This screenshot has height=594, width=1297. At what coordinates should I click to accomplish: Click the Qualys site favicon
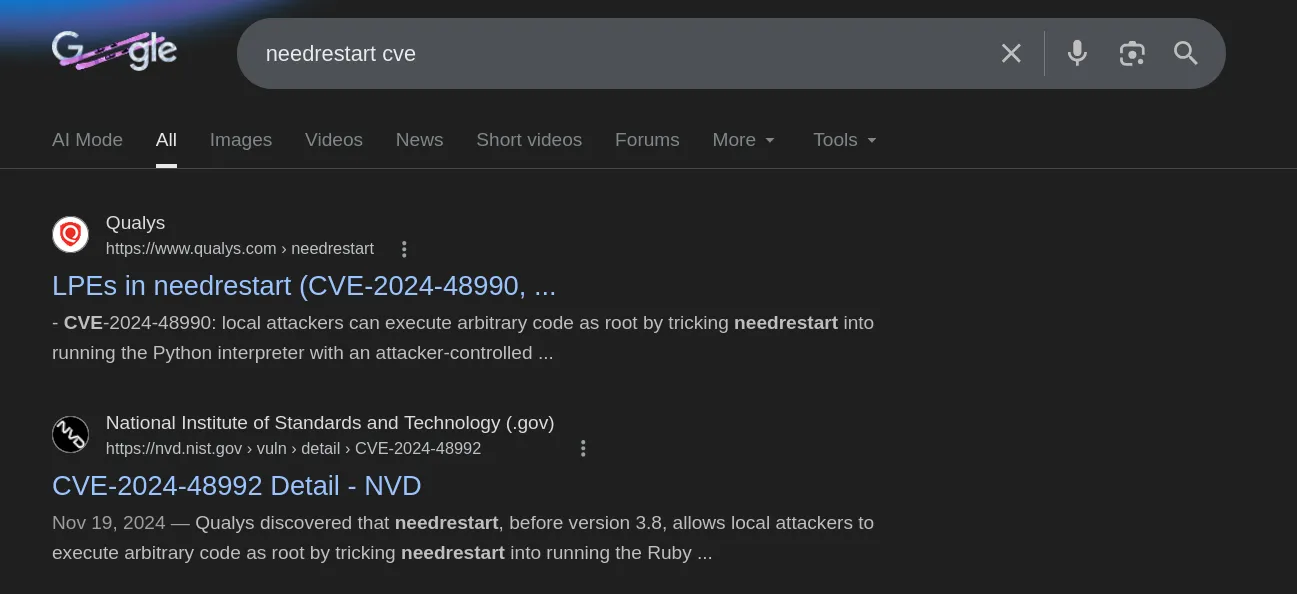[x=70, y=235]
